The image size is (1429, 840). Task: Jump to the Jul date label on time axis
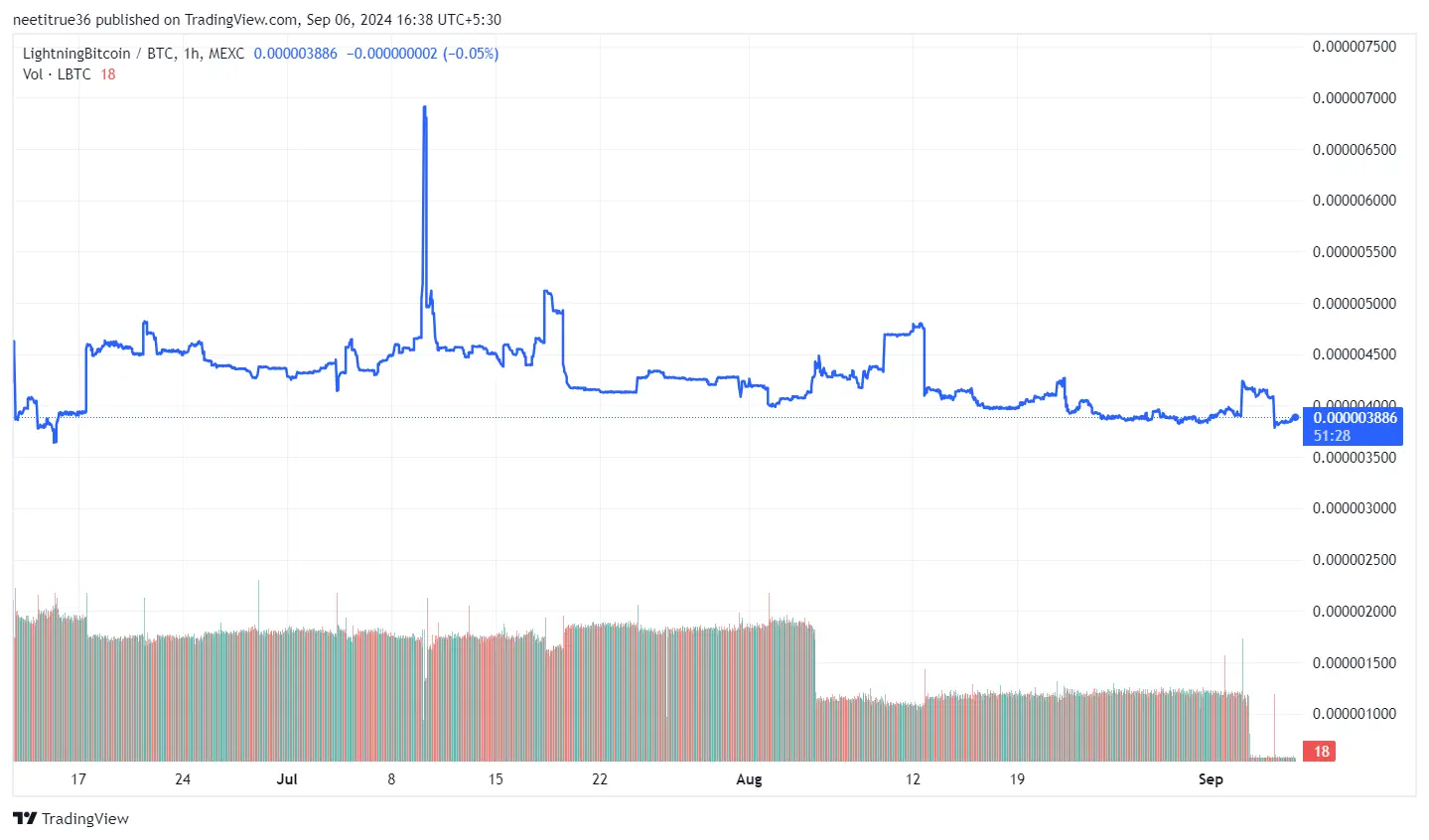[287, 779]
